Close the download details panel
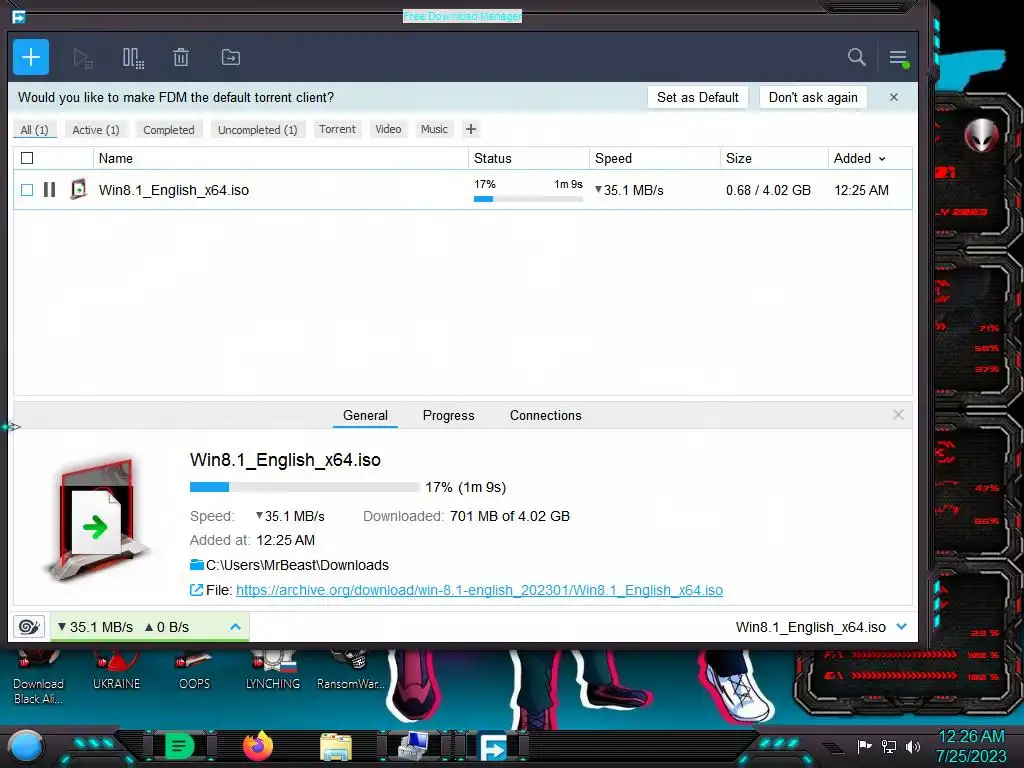 point(899,415)
